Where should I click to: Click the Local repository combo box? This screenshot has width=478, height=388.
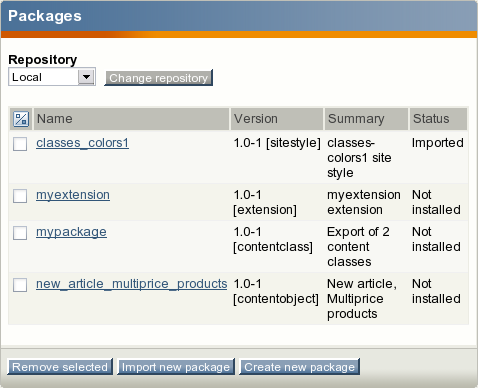[x=52, y=77]
